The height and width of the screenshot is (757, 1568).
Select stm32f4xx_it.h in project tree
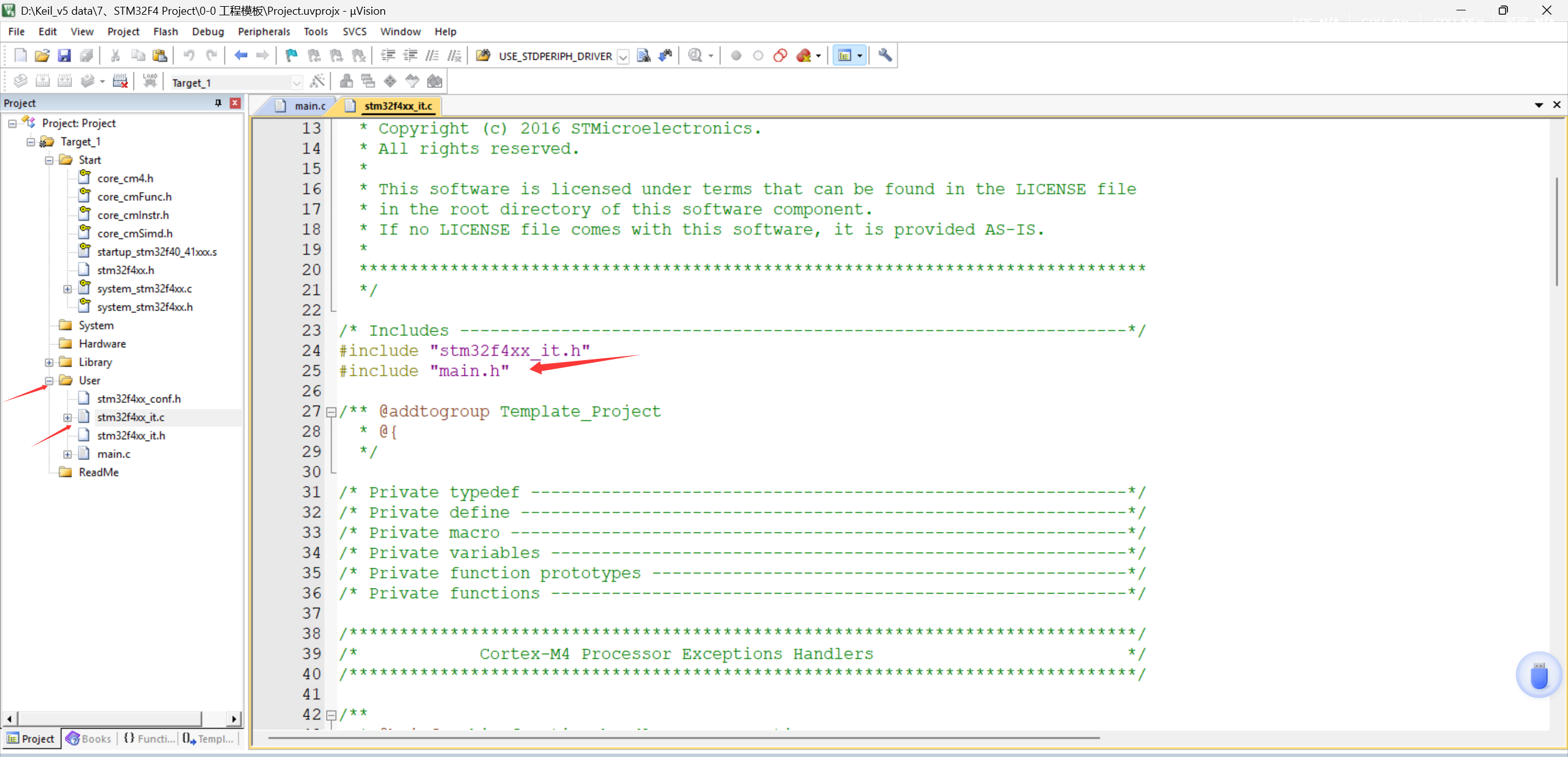pyautogui.click(x=131, y=435)
